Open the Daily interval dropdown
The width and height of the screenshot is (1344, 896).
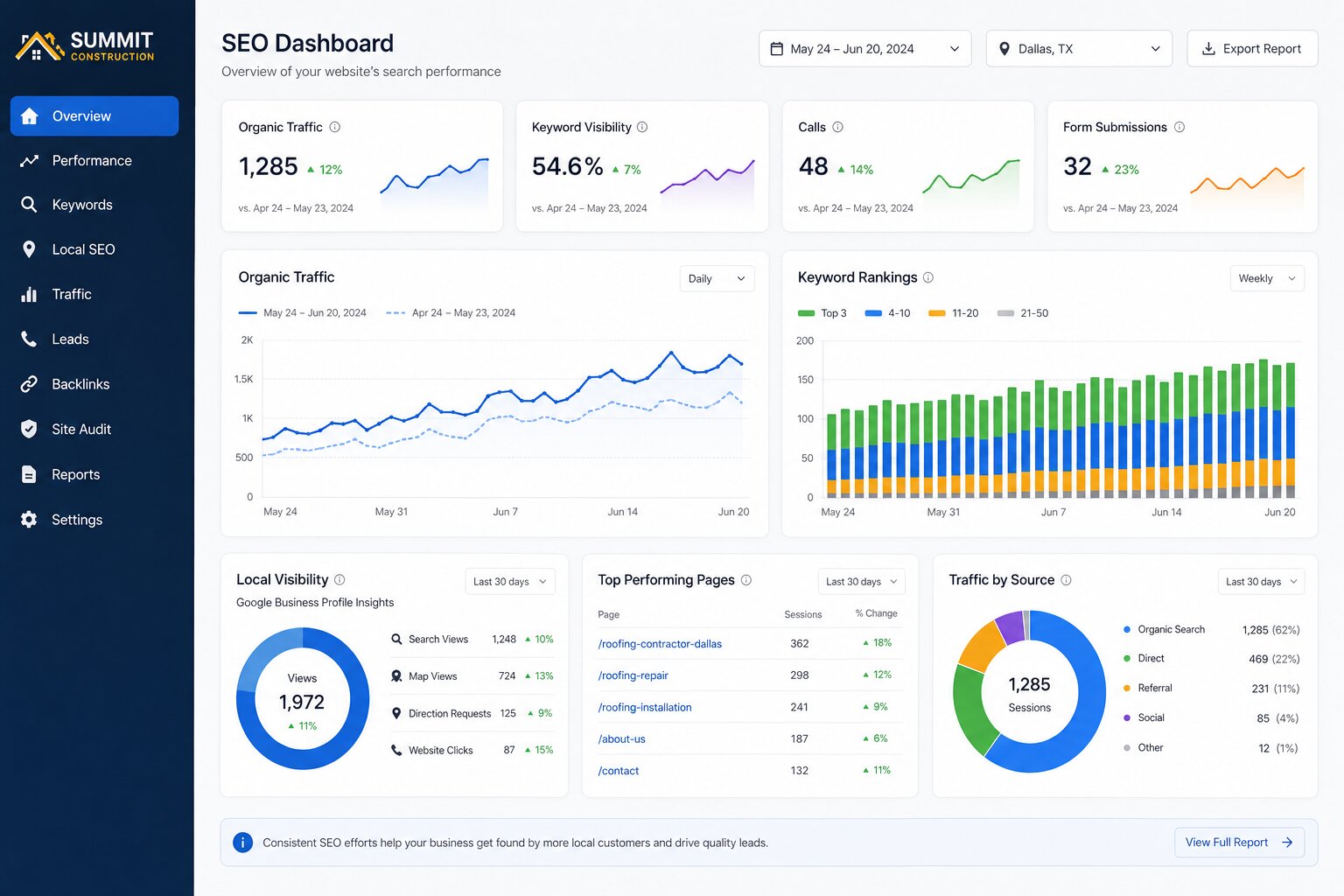[717, 278]
